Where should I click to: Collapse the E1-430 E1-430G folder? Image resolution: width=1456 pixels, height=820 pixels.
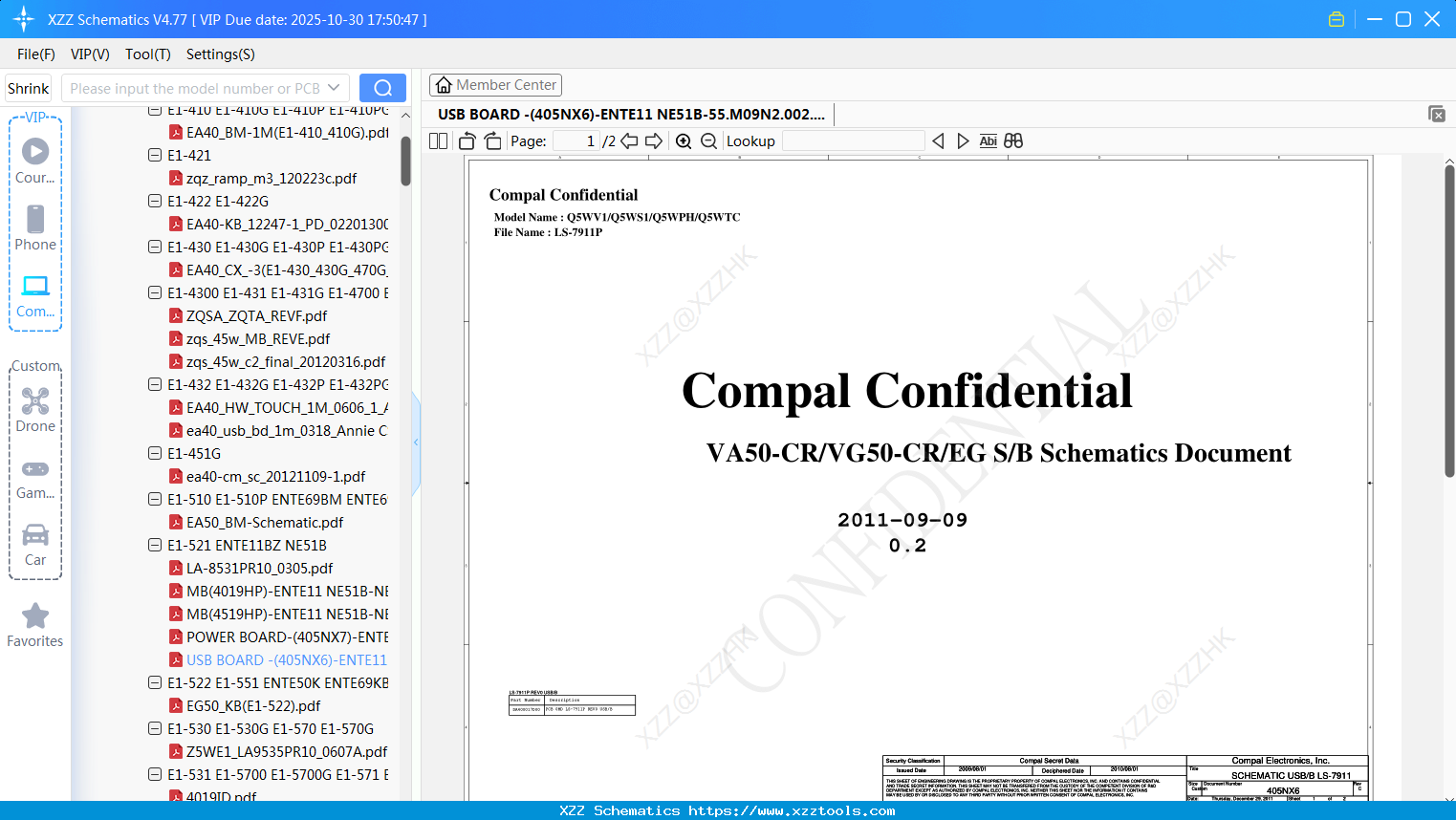(x=155, y=247)
